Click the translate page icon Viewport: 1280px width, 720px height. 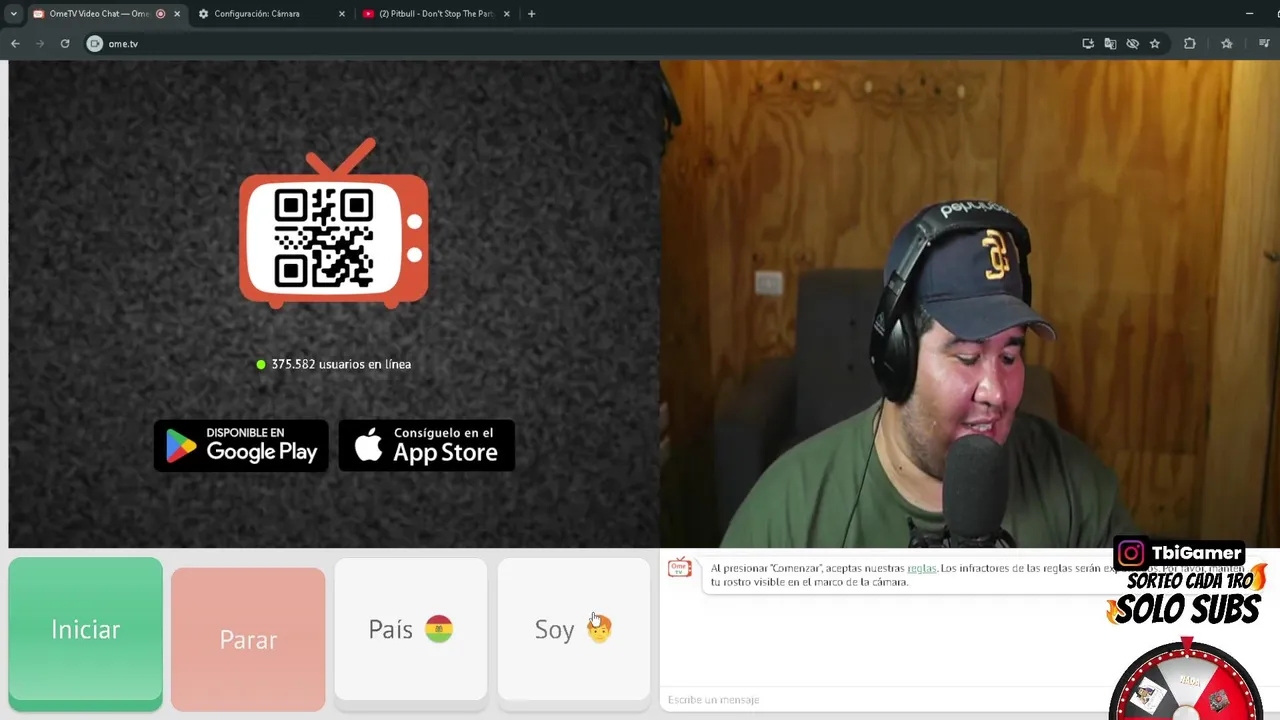[1110, 44]
